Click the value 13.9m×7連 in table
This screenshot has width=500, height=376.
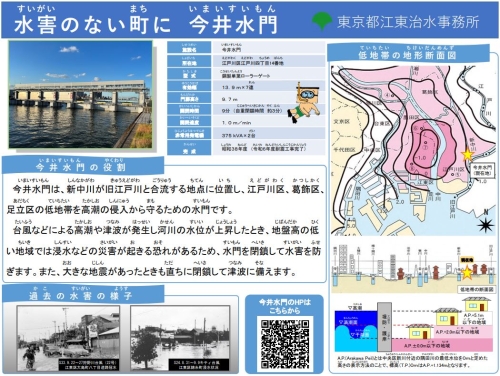click(238, 87)
